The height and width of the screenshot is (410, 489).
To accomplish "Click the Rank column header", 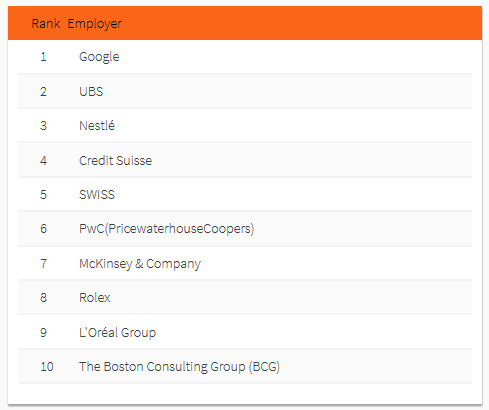I will click(x=46, y=24).
